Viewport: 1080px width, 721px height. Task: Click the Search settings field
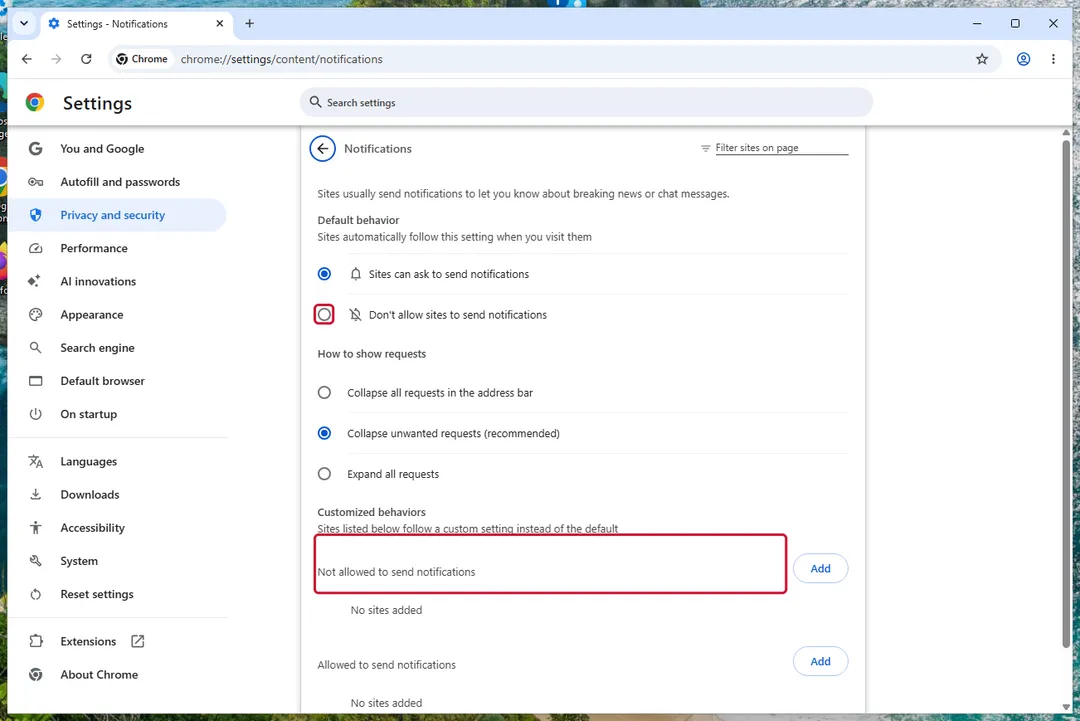(x=586, y=102)
